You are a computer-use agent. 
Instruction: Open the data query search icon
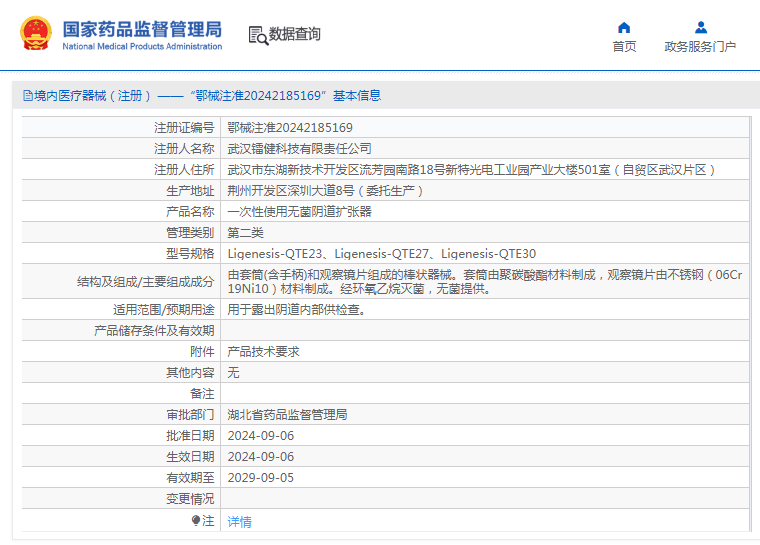[258, 35]
